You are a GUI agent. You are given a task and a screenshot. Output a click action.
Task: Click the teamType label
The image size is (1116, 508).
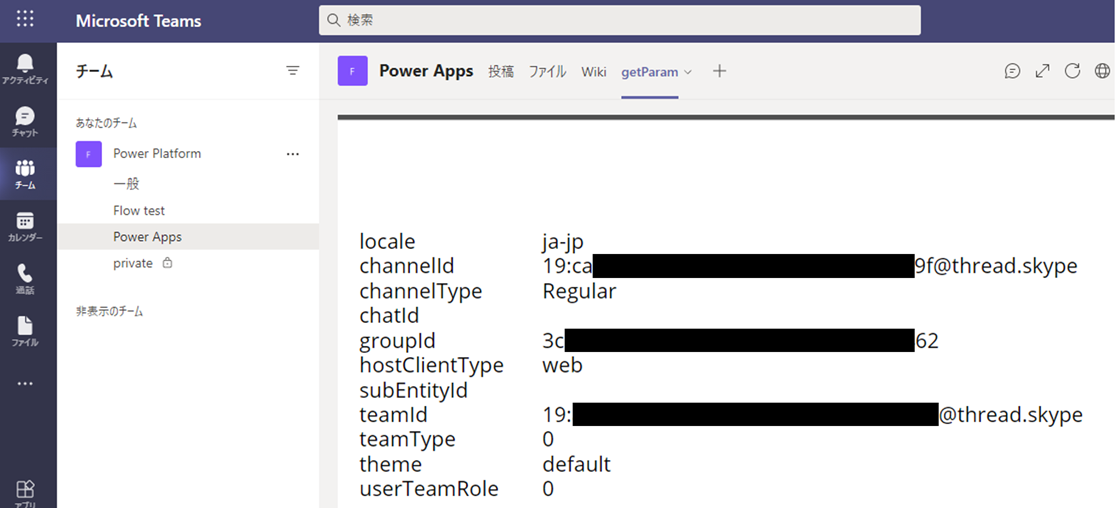coord(407,440)
